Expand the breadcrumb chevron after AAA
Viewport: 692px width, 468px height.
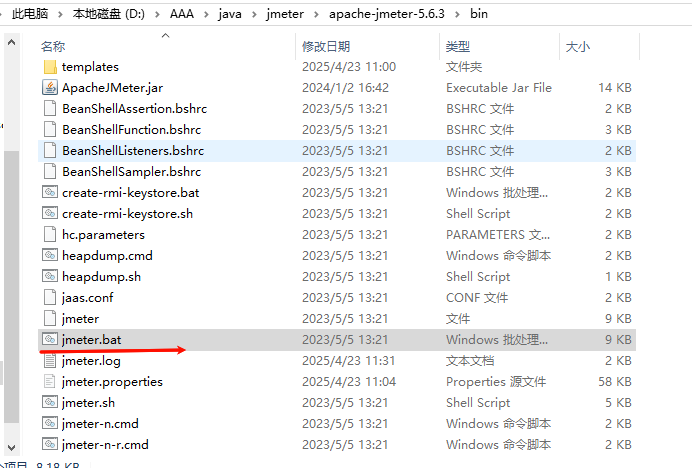point(206,14)
